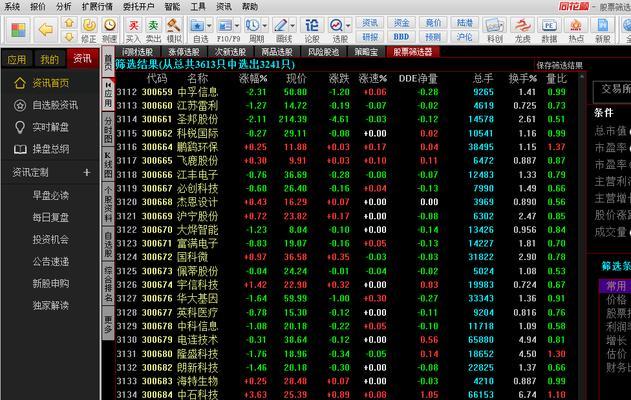The image size is (631, 400).
Task: Expand the dropdown arrow next to 周期
Action: [x=265, y=26]
